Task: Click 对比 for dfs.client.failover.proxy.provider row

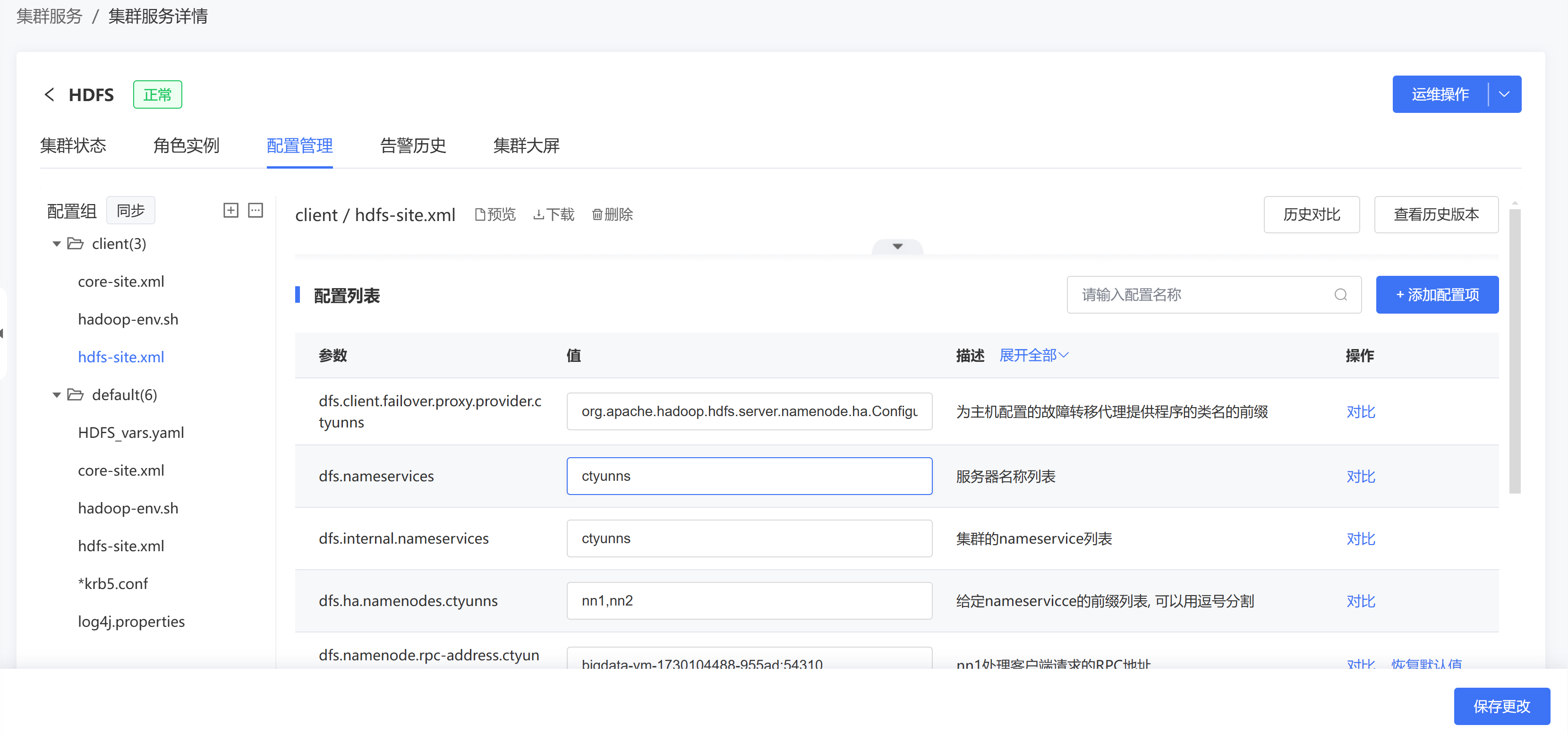Action: click(1361, 411)
